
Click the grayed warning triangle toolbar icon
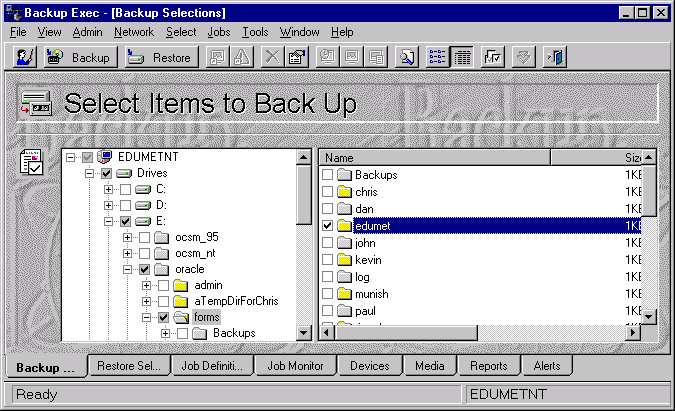[x=242, y=57]
